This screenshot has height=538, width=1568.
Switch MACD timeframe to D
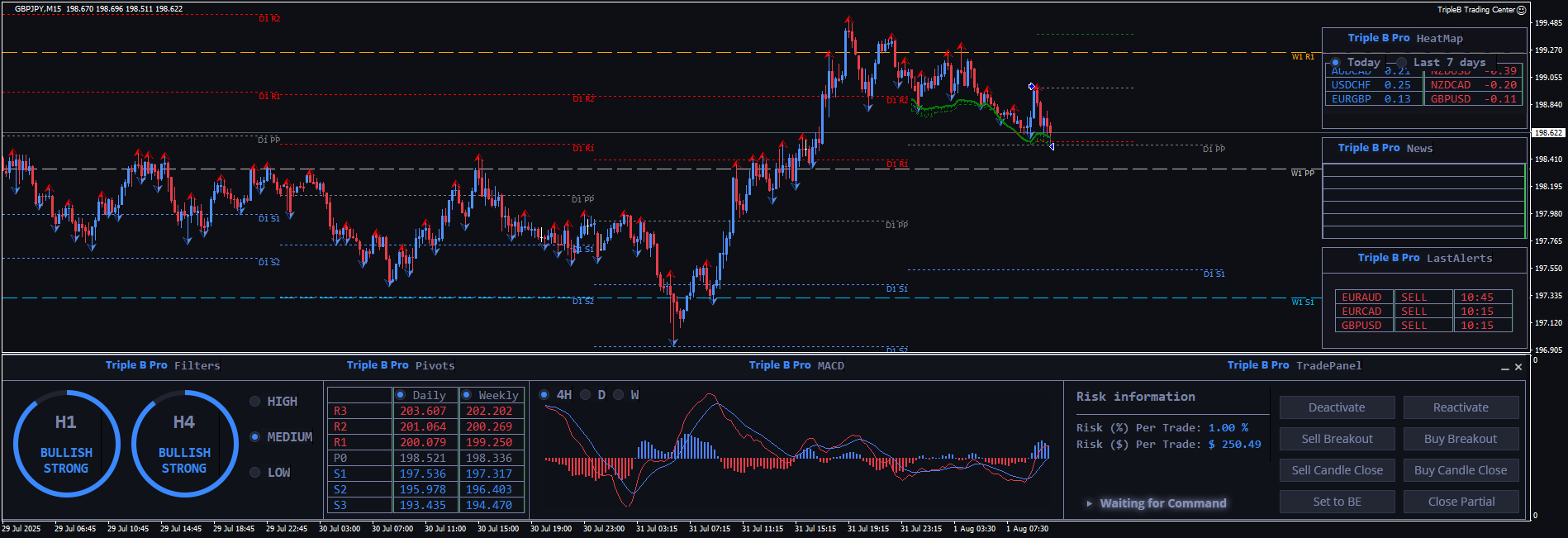coord(586,395)
